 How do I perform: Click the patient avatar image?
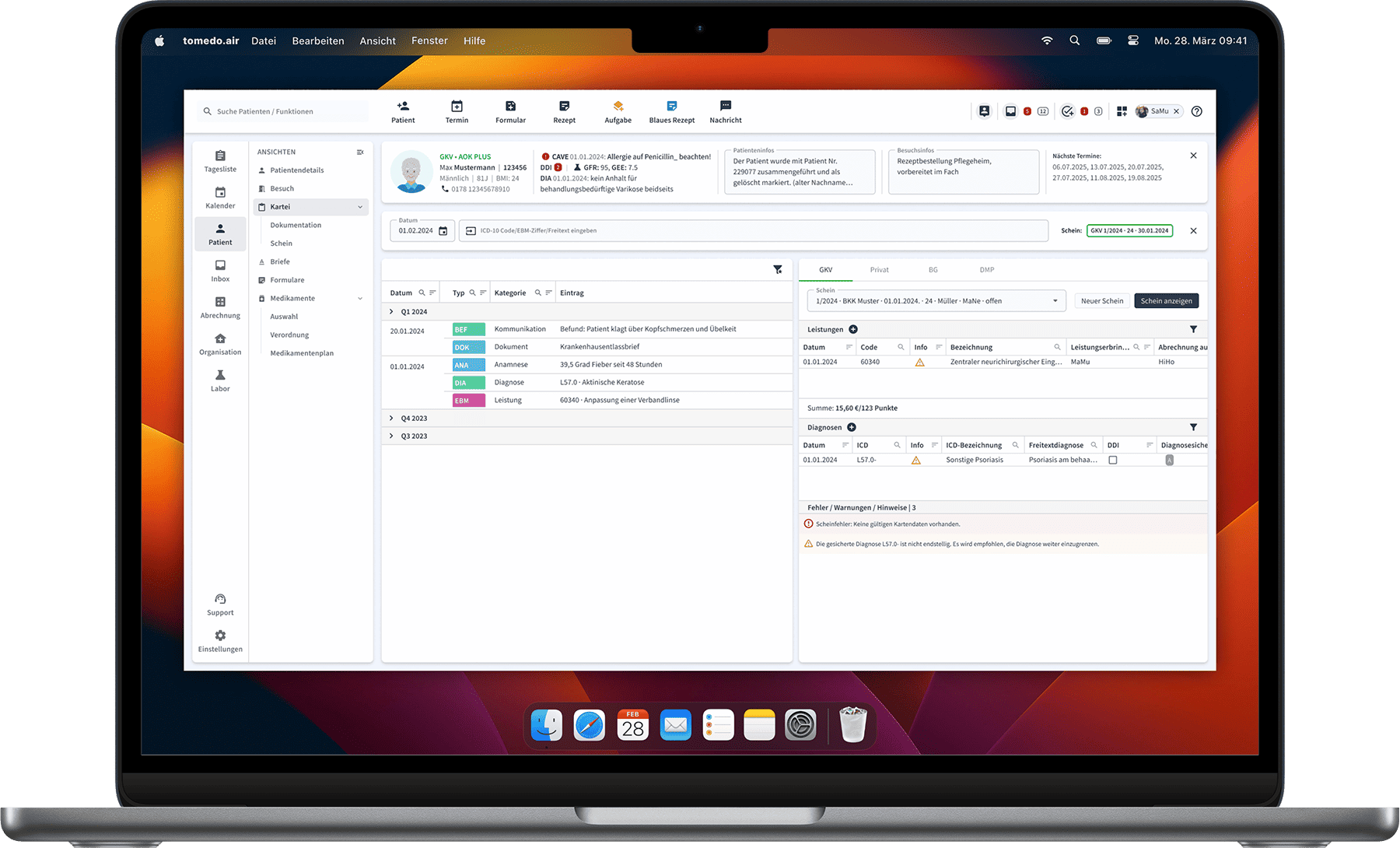(411, 172)
